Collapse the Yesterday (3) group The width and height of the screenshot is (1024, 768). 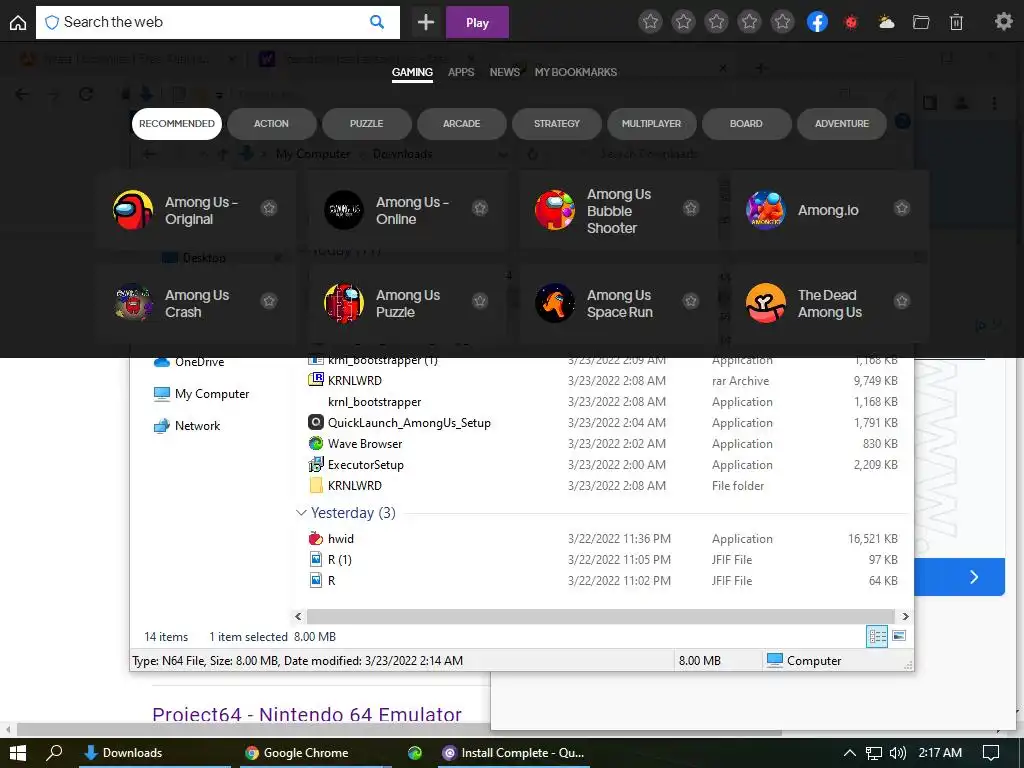point(301,513)
